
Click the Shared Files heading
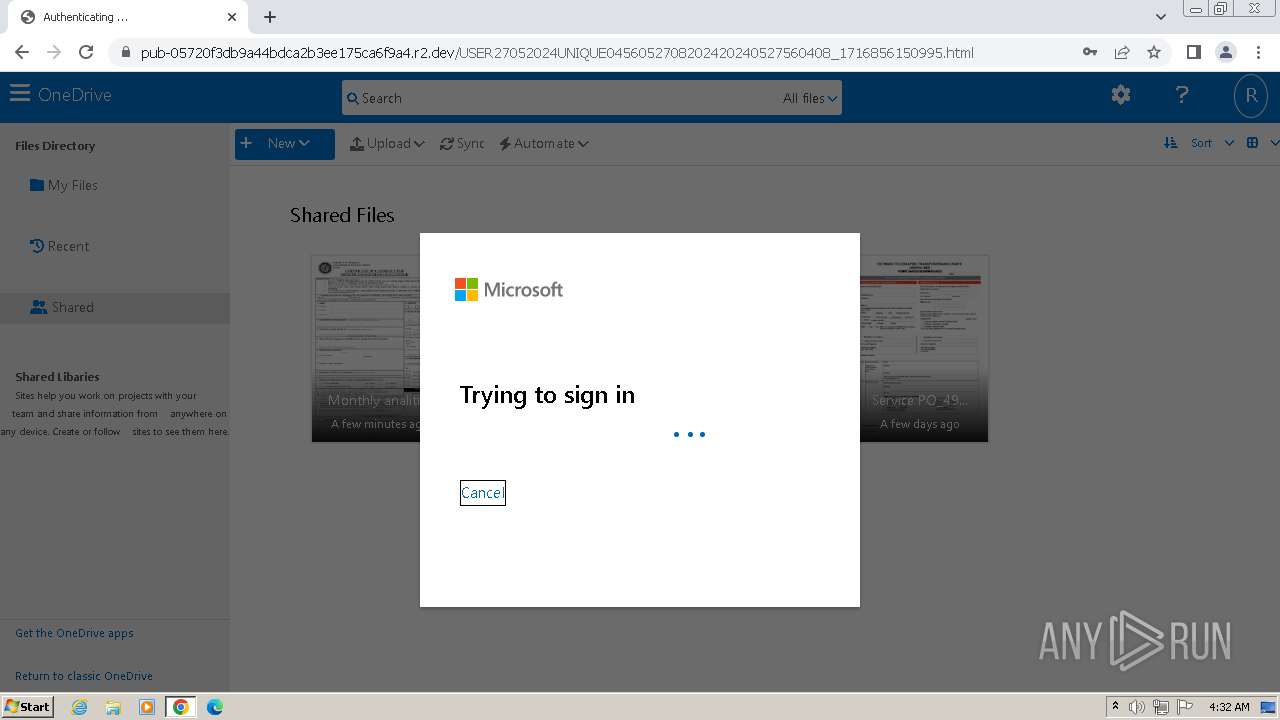coord(342,215)
